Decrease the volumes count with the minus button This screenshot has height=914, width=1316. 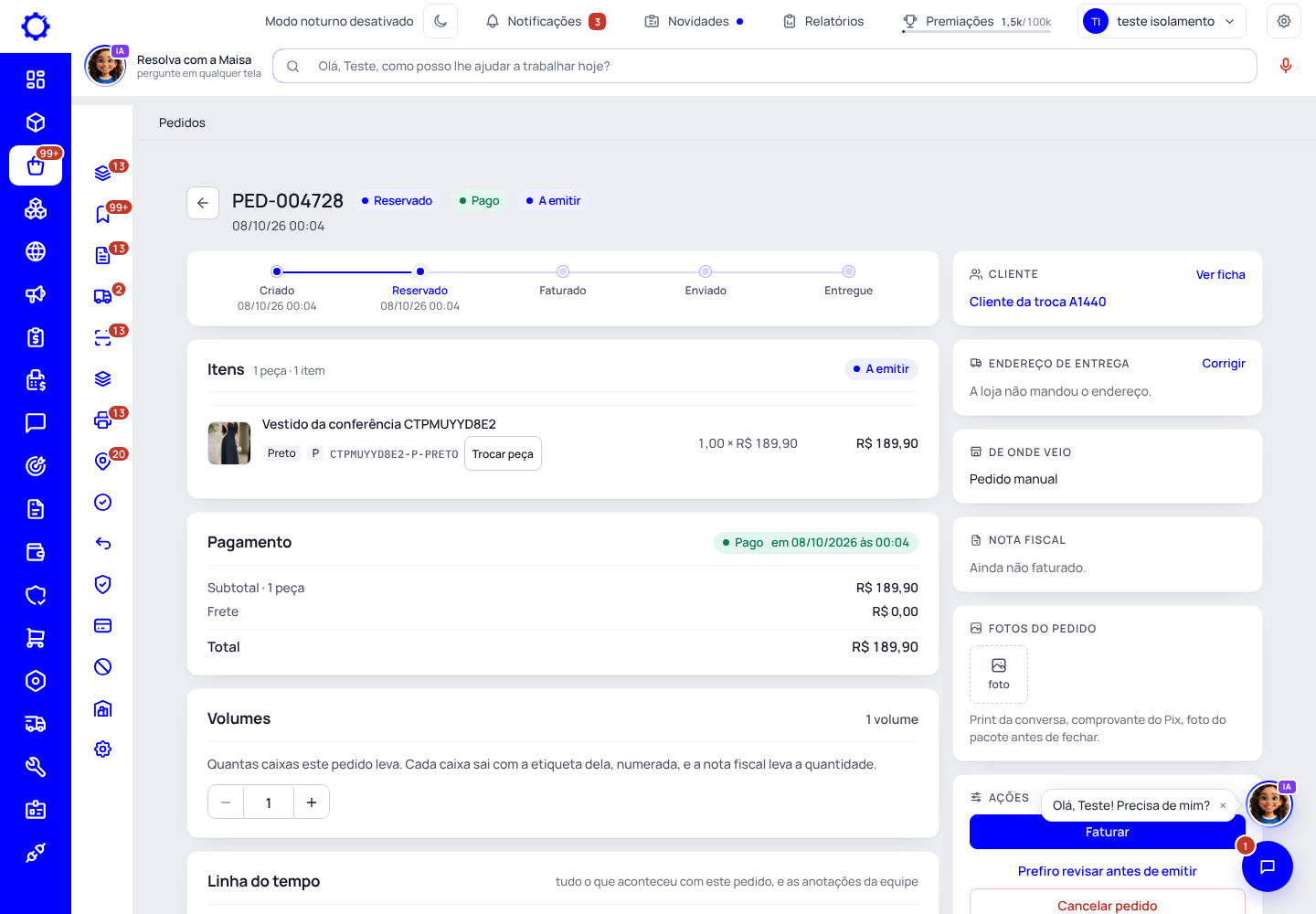click(x=226, y=802)
